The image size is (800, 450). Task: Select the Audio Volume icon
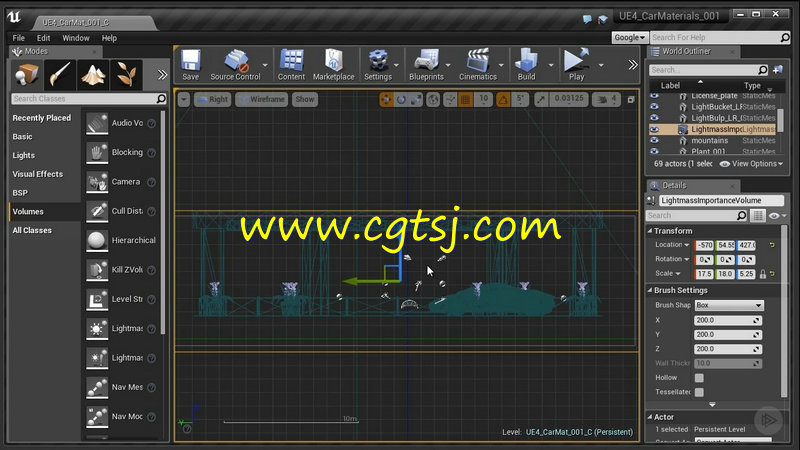click(x=97, y=123)
